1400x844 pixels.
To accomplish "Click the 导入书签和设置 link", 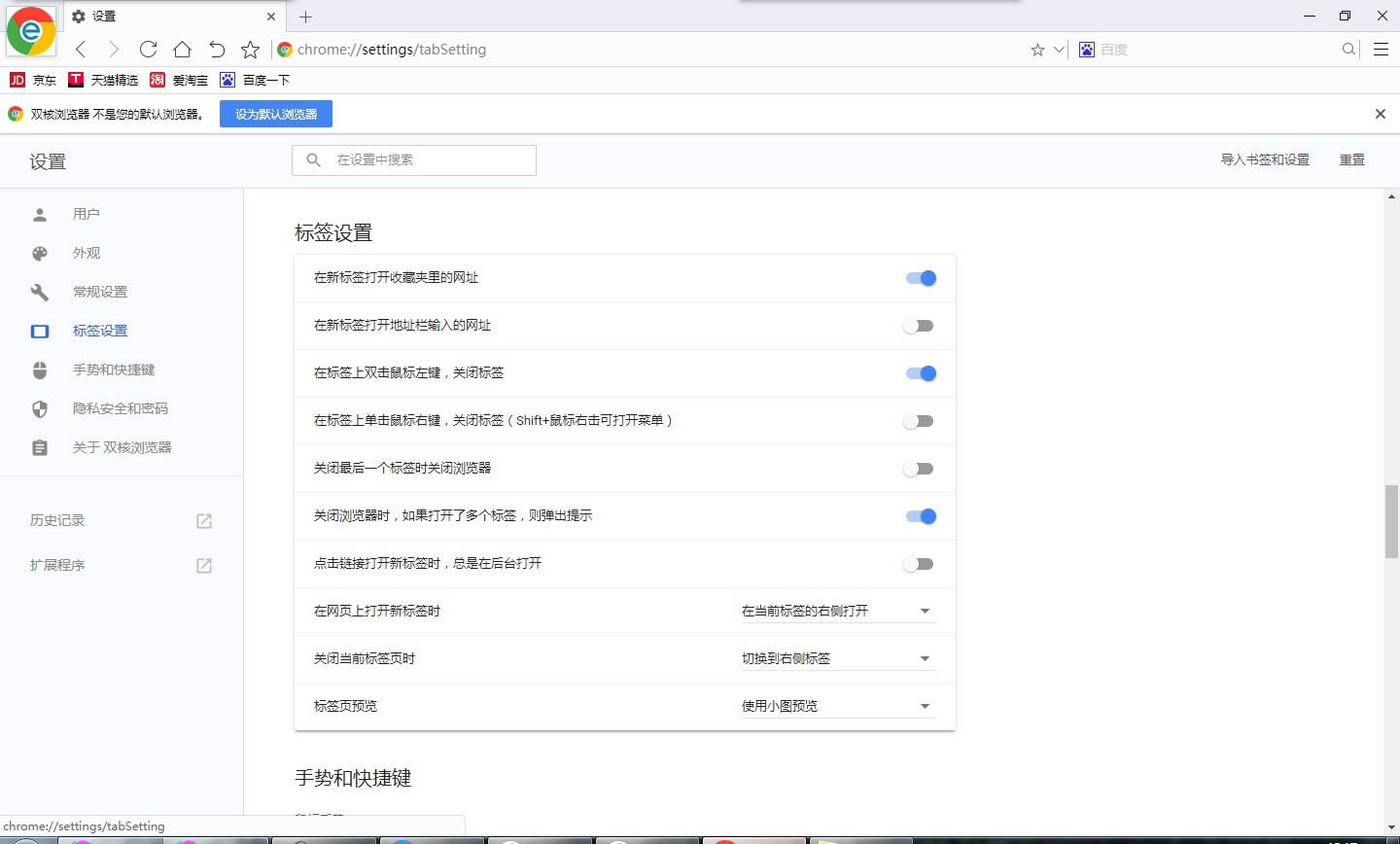I will (1265, 159).
